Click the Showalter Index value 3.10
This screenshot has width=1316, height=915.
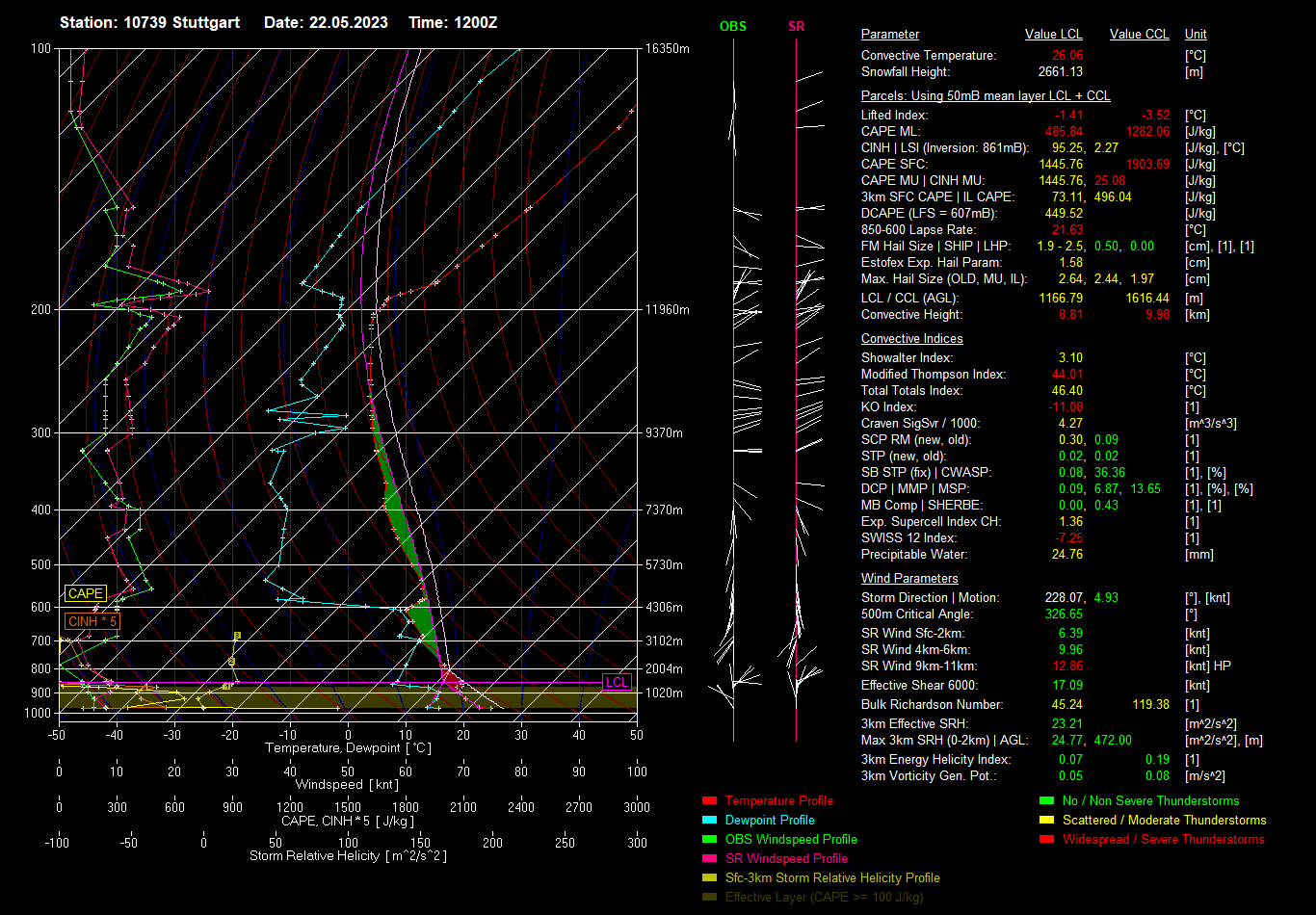click(x=1070, y=358)
